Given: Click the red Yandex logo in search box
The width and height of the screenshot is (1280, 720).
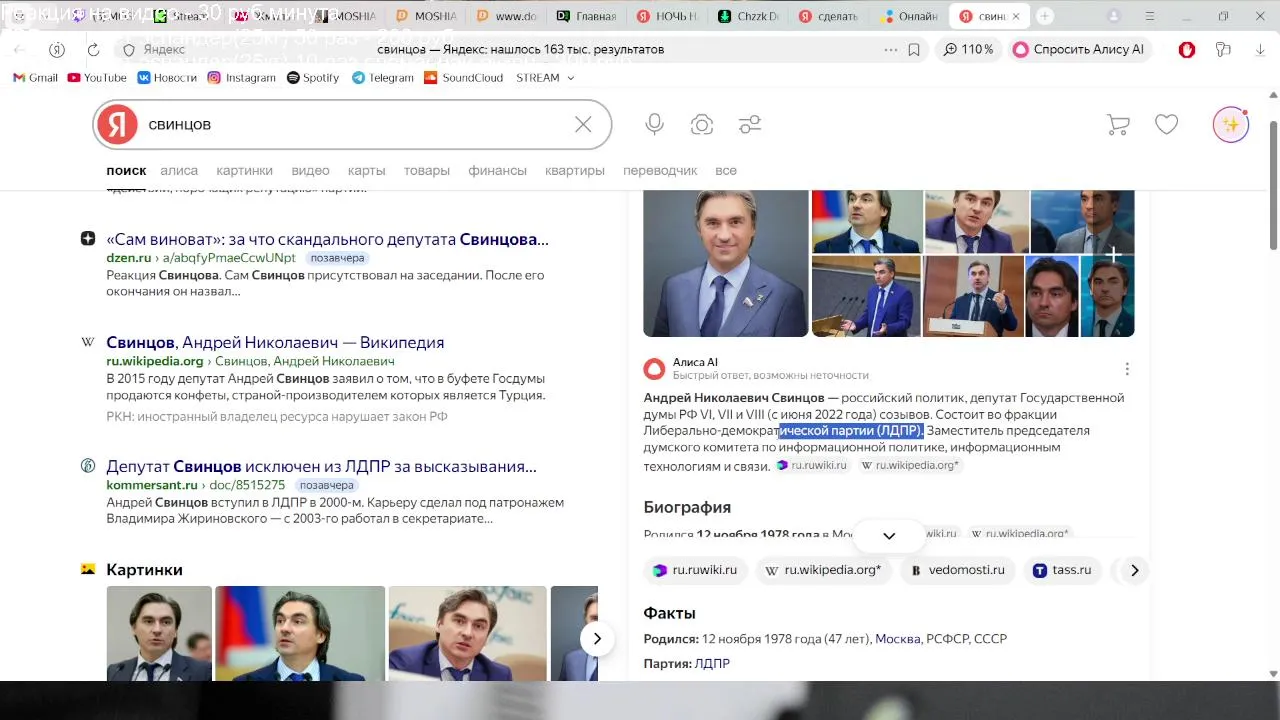Looking at the screenshot, I should coord(117,124).
